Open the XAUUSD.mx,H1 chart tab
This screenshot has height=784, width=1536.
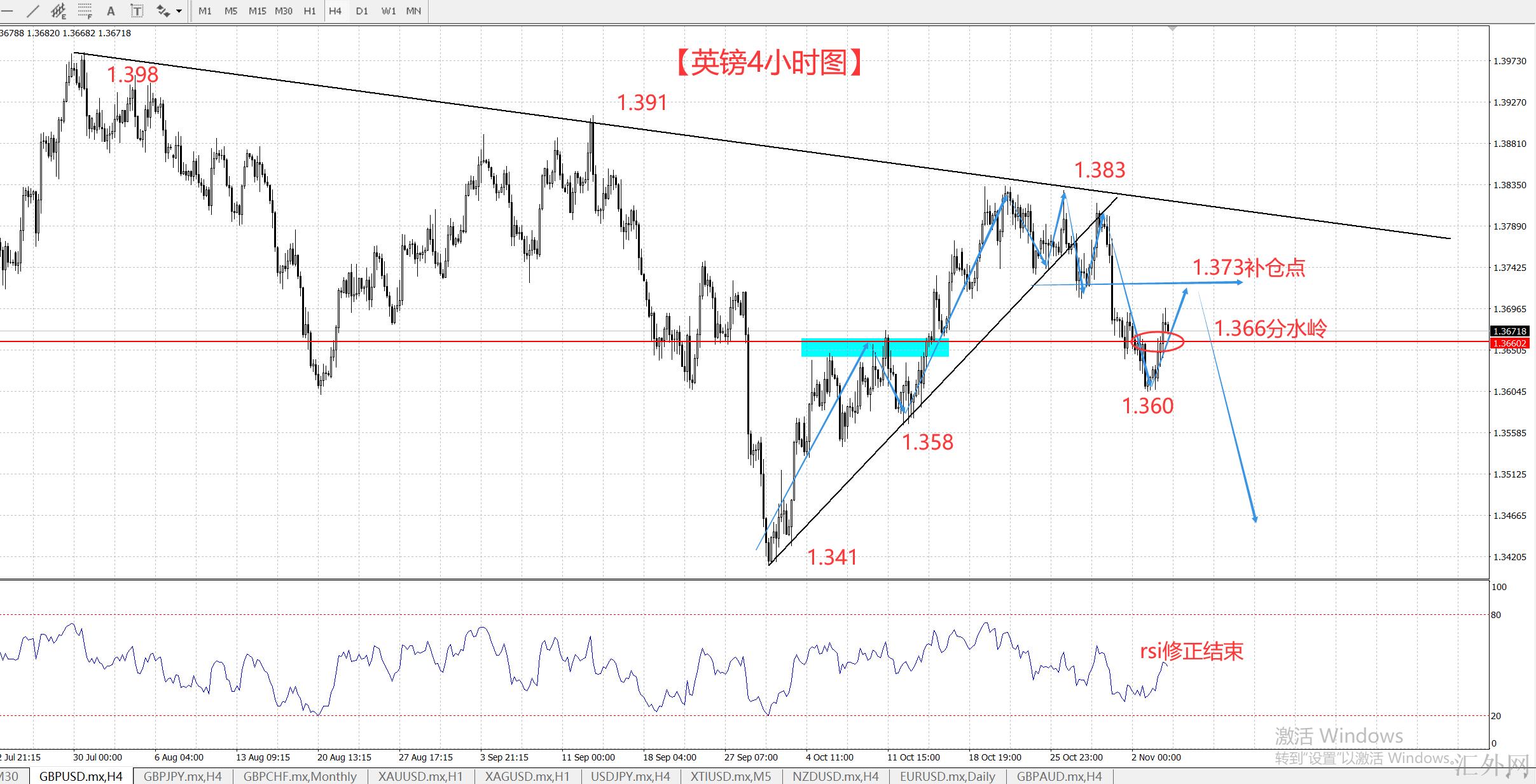tap(420, 776)
